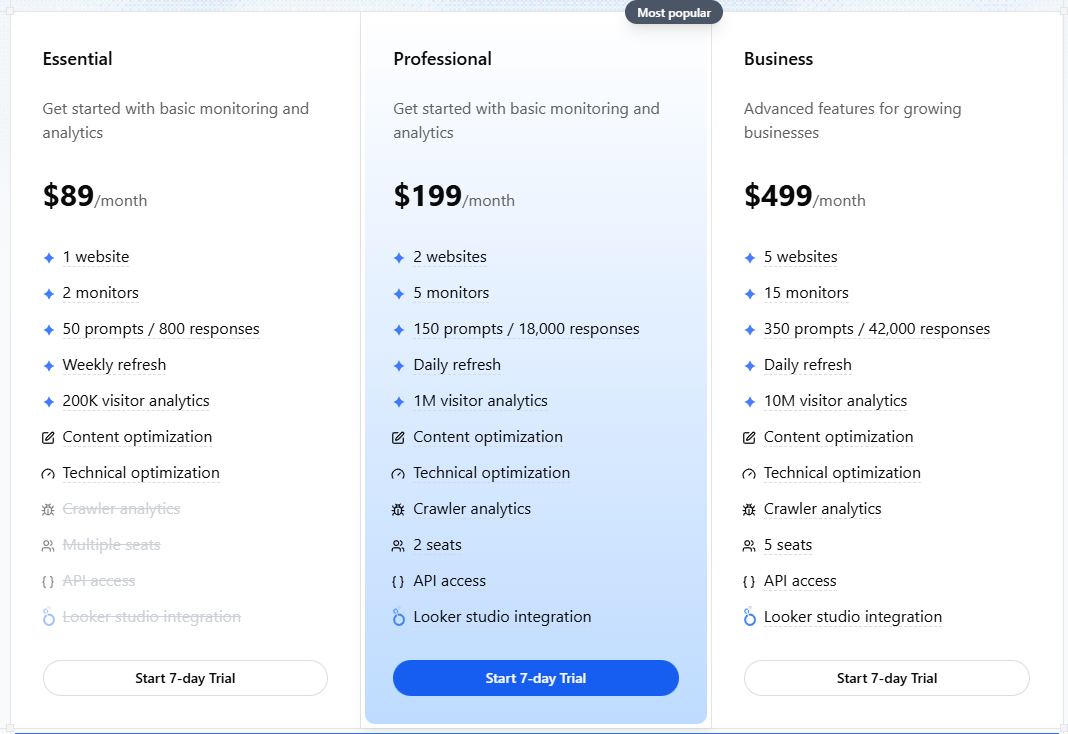Select the Business plan heading
The image size is (1068, 734).
[779, 59]
